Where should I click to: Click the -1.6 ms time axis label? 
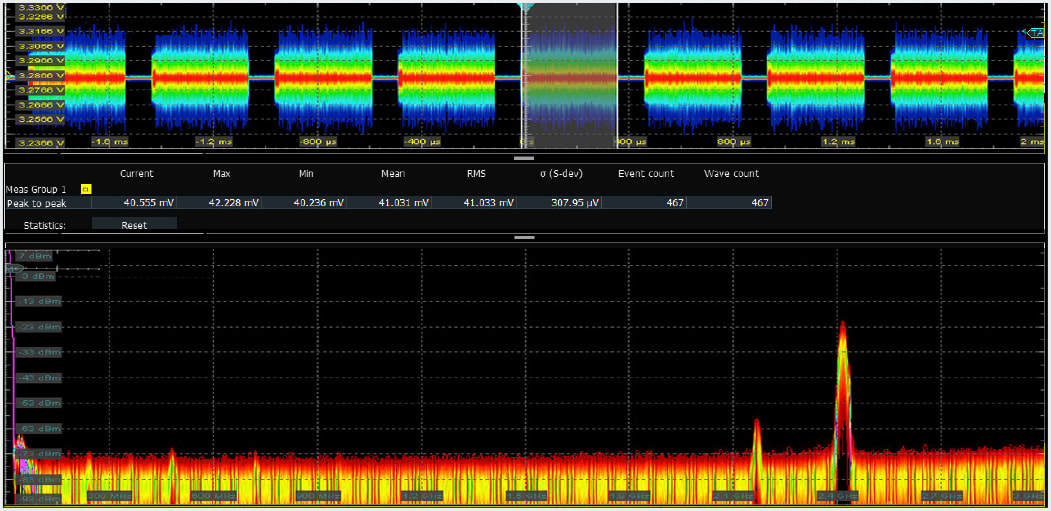[109, 142]
